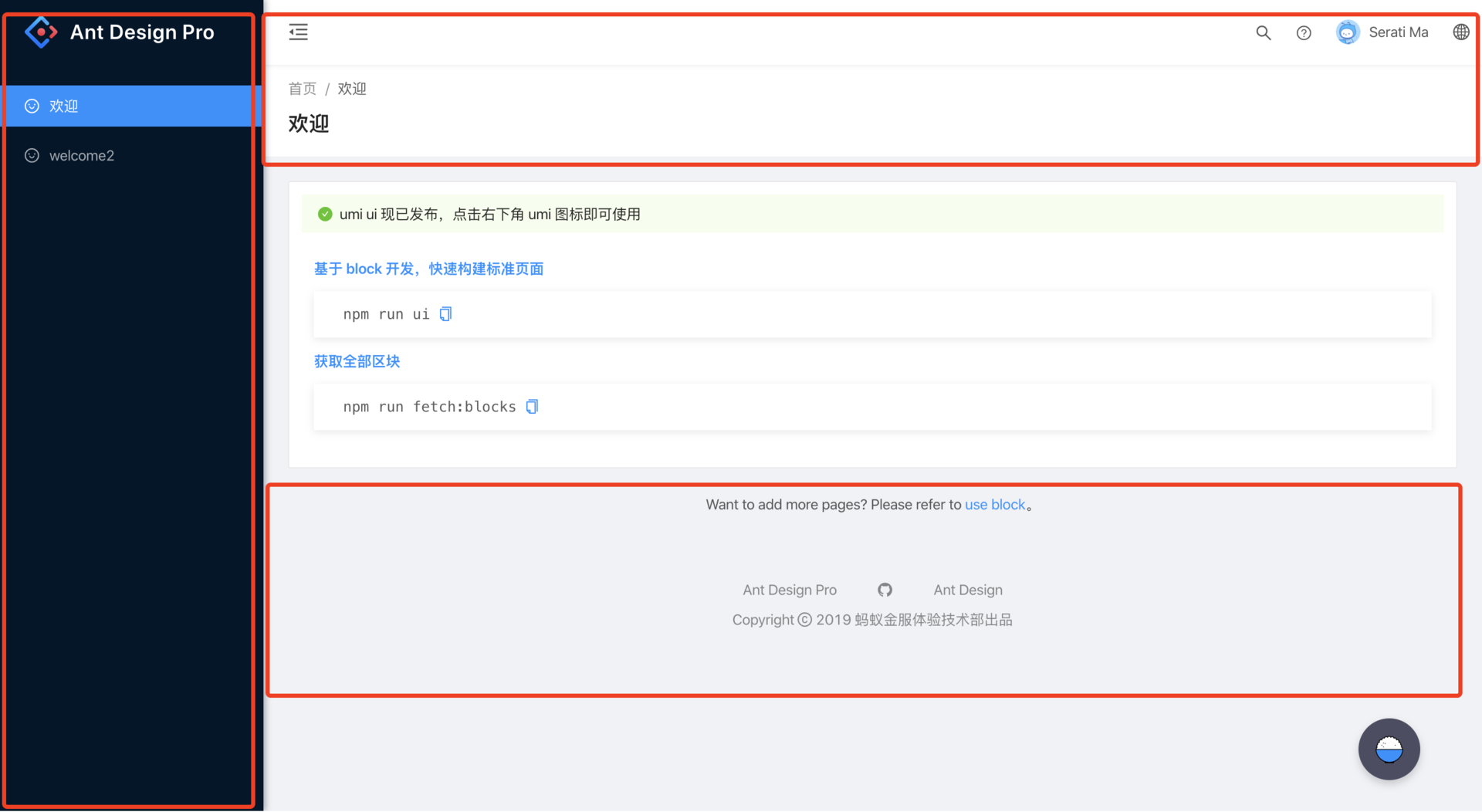Go to 首页 in the breadcrumb
The image size is (1482, 812).
[x=303, y=89]
